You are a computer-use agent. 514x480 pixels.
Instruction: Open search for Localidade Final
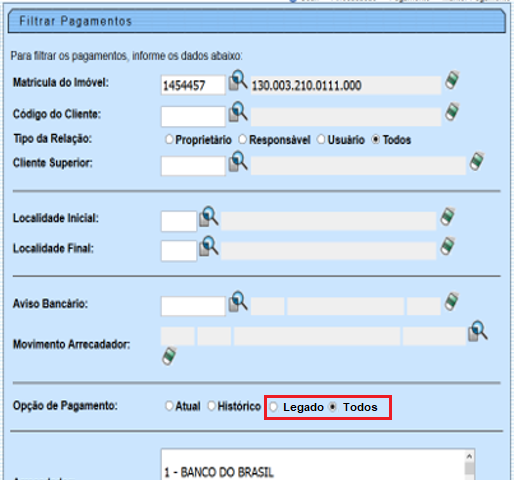[x=209, y=246]
